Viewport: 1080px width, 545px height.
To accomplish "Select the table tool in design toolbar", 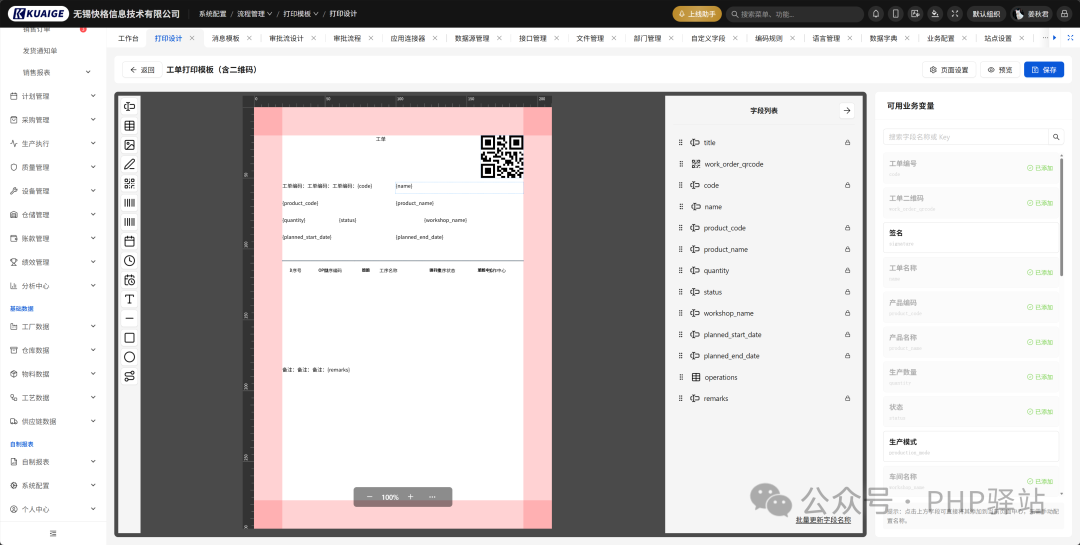I will tap(129, 126).
